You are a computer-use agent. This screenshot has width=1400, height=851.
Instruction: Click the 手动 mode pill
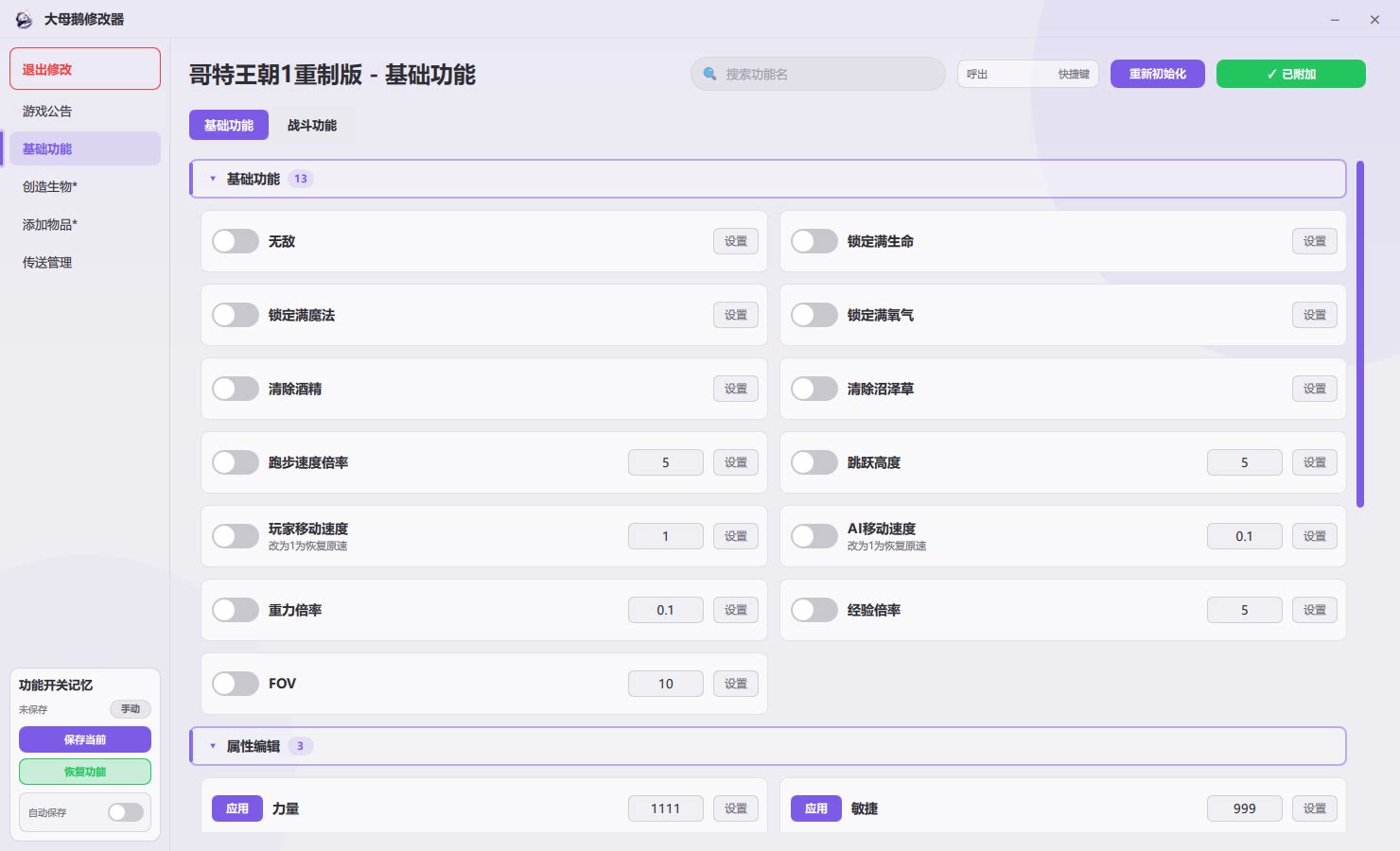pos(131,709)
